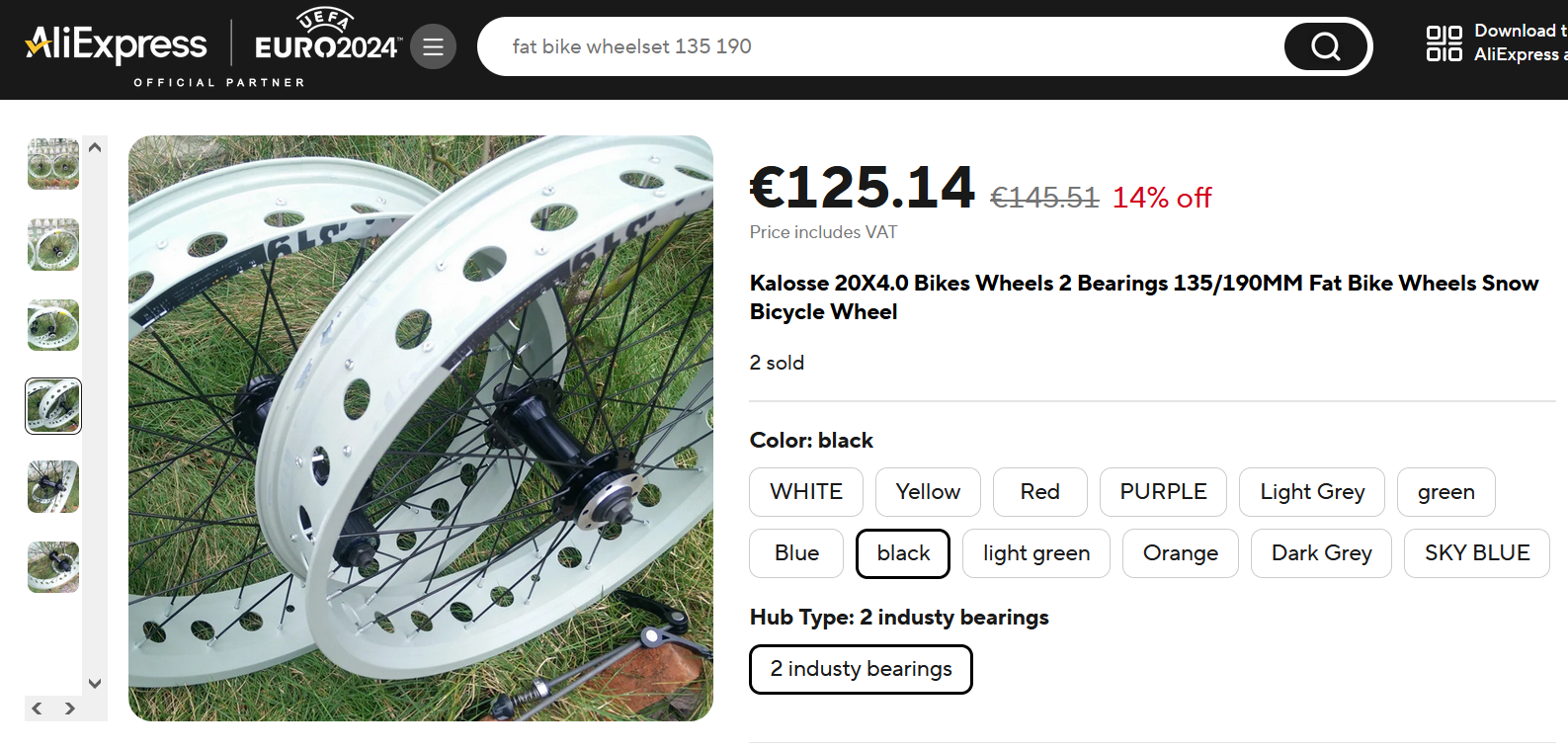1568x751 pixels.
Task: Open the first product thumbnail
Action: pos(53,164)
